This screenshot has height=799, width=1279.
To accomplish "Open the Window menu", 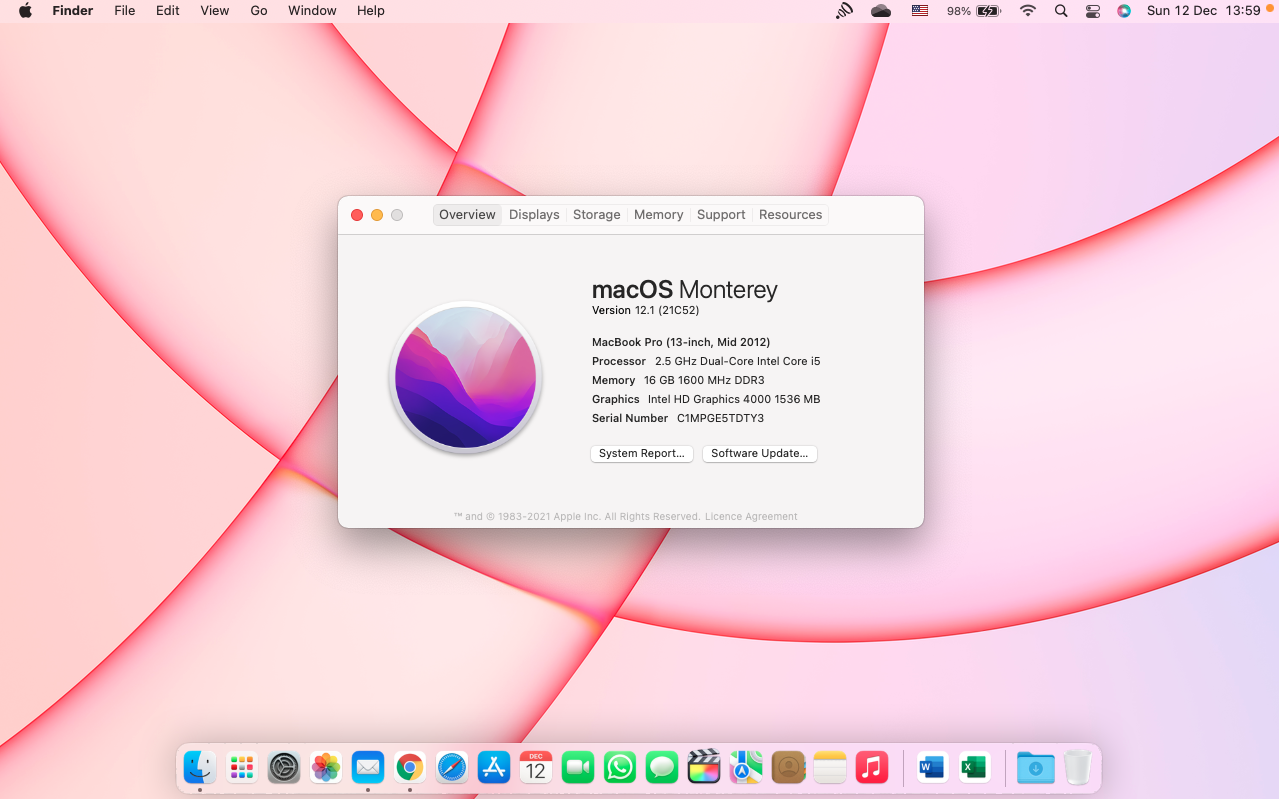I will pyautogui.click(x=312, y=11).
